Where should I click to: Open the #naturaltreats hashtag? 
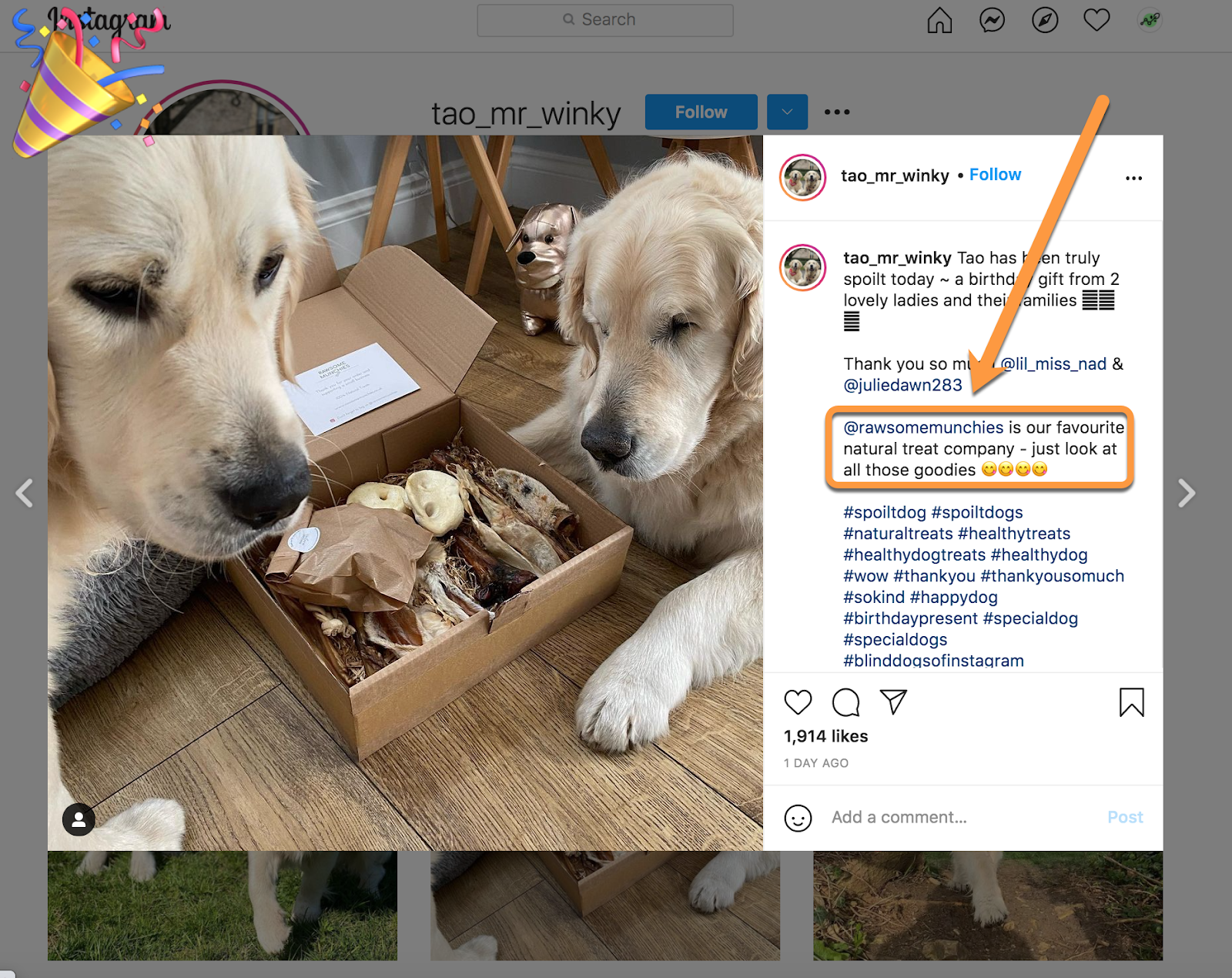[x=898, y=534]
